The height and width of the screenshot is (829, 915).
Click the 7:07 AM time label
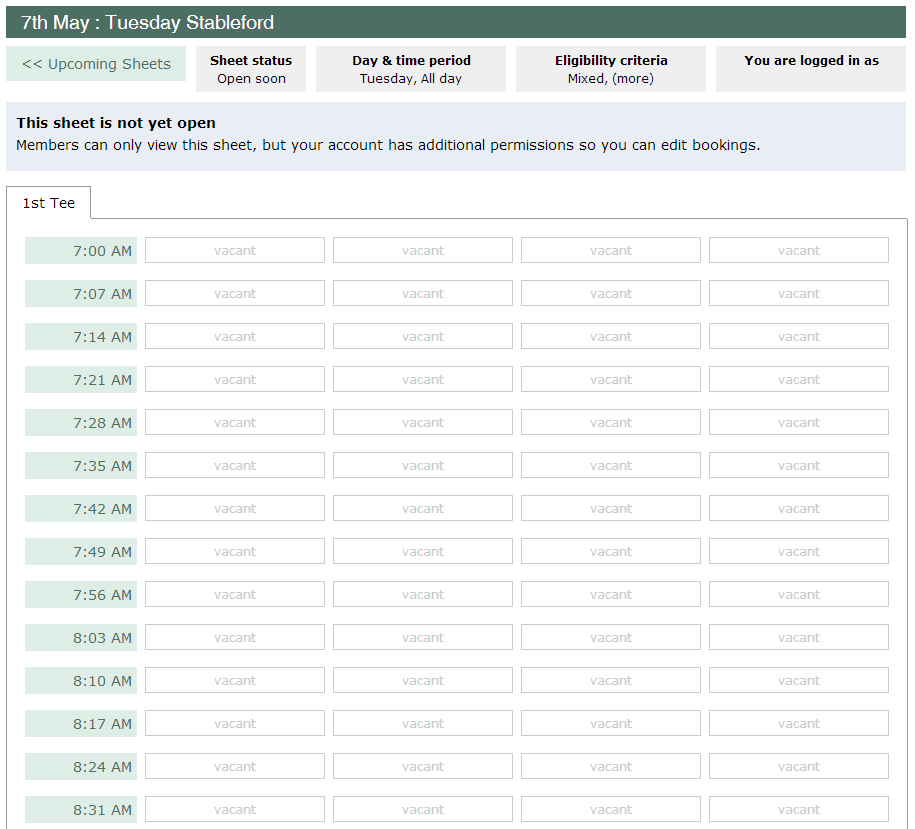coord(80,293)
